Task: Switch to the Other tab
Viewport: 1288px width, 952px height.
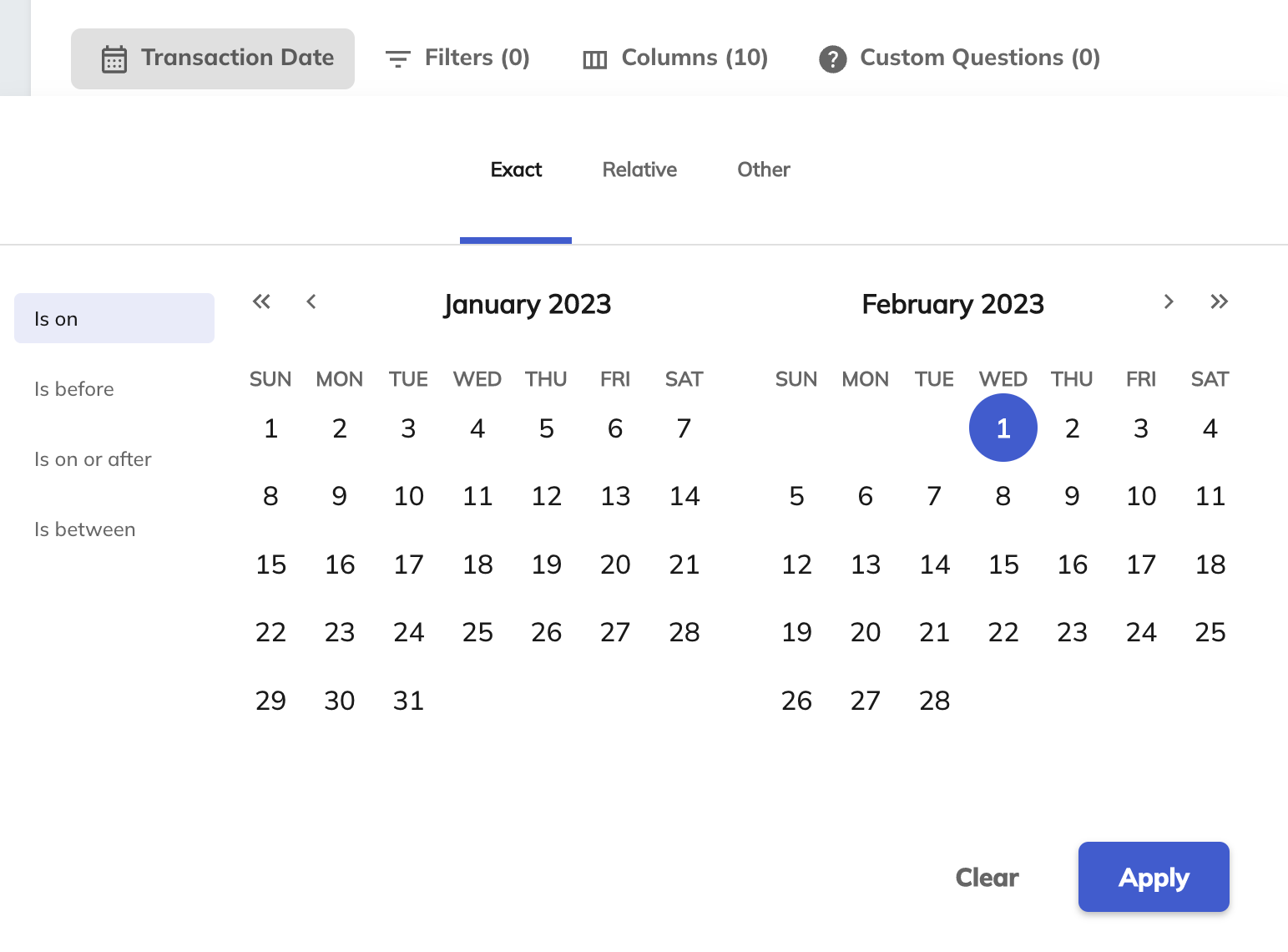Action: (764, 170)
